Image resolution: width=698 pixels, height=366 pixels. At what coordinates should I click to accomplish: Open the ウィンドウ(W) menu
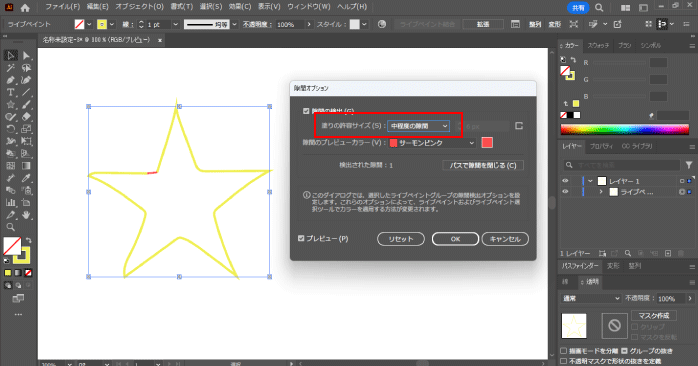point(308,7)
